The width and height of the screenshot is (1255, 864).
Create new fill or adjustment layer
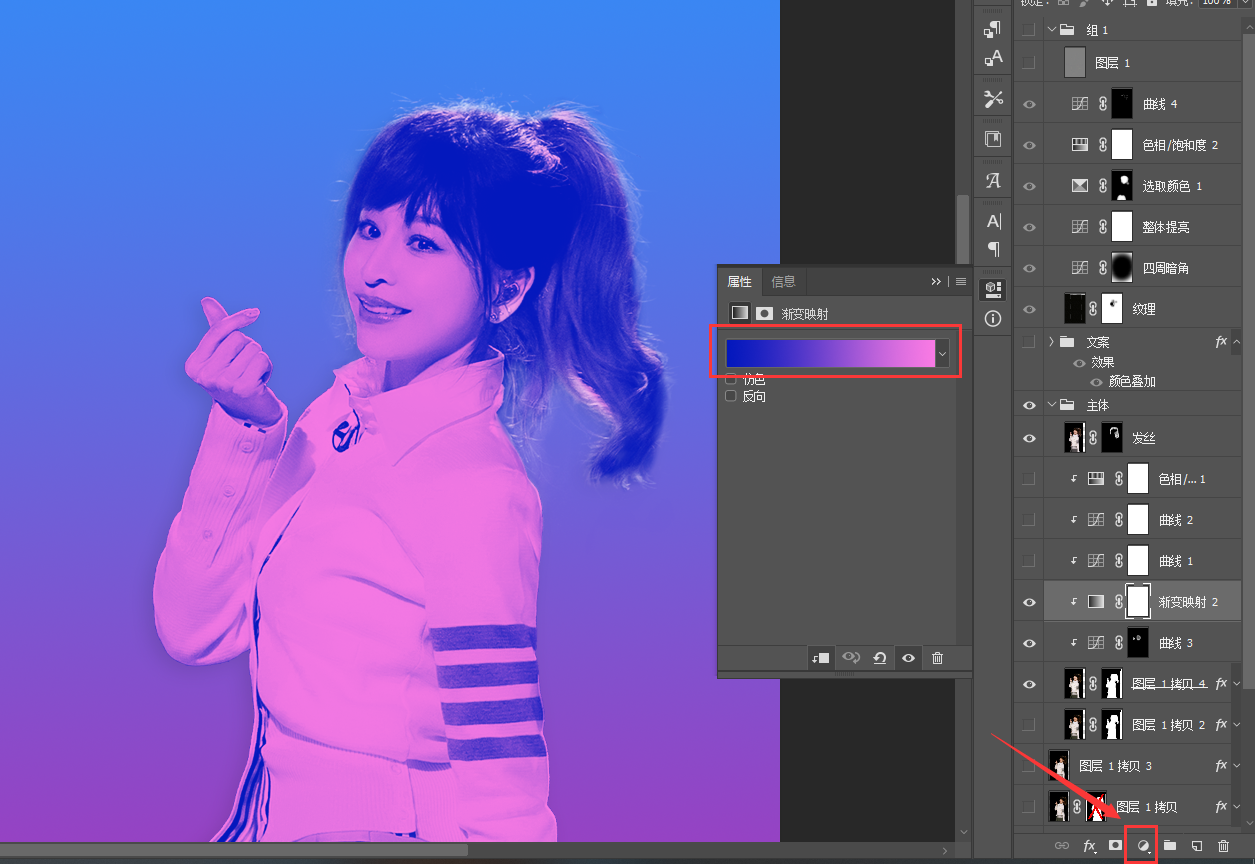pos(1143,846)
